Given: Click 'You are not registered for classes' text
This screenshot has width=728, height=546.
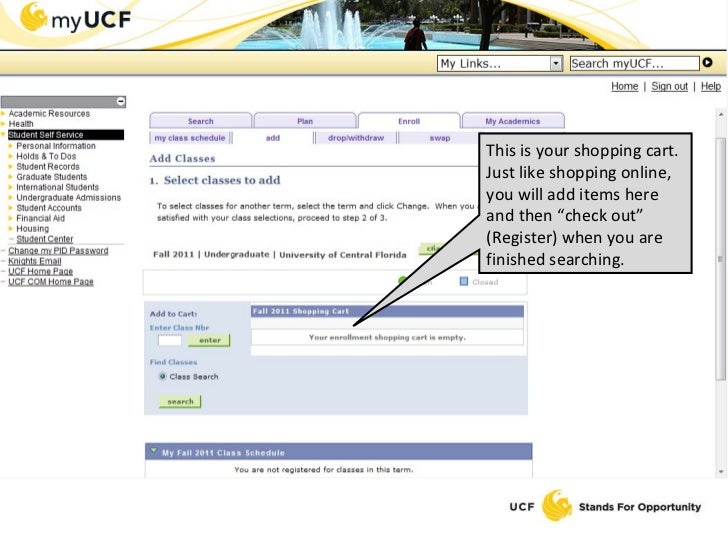Looking at the screenshot, I should coord(324,469).
